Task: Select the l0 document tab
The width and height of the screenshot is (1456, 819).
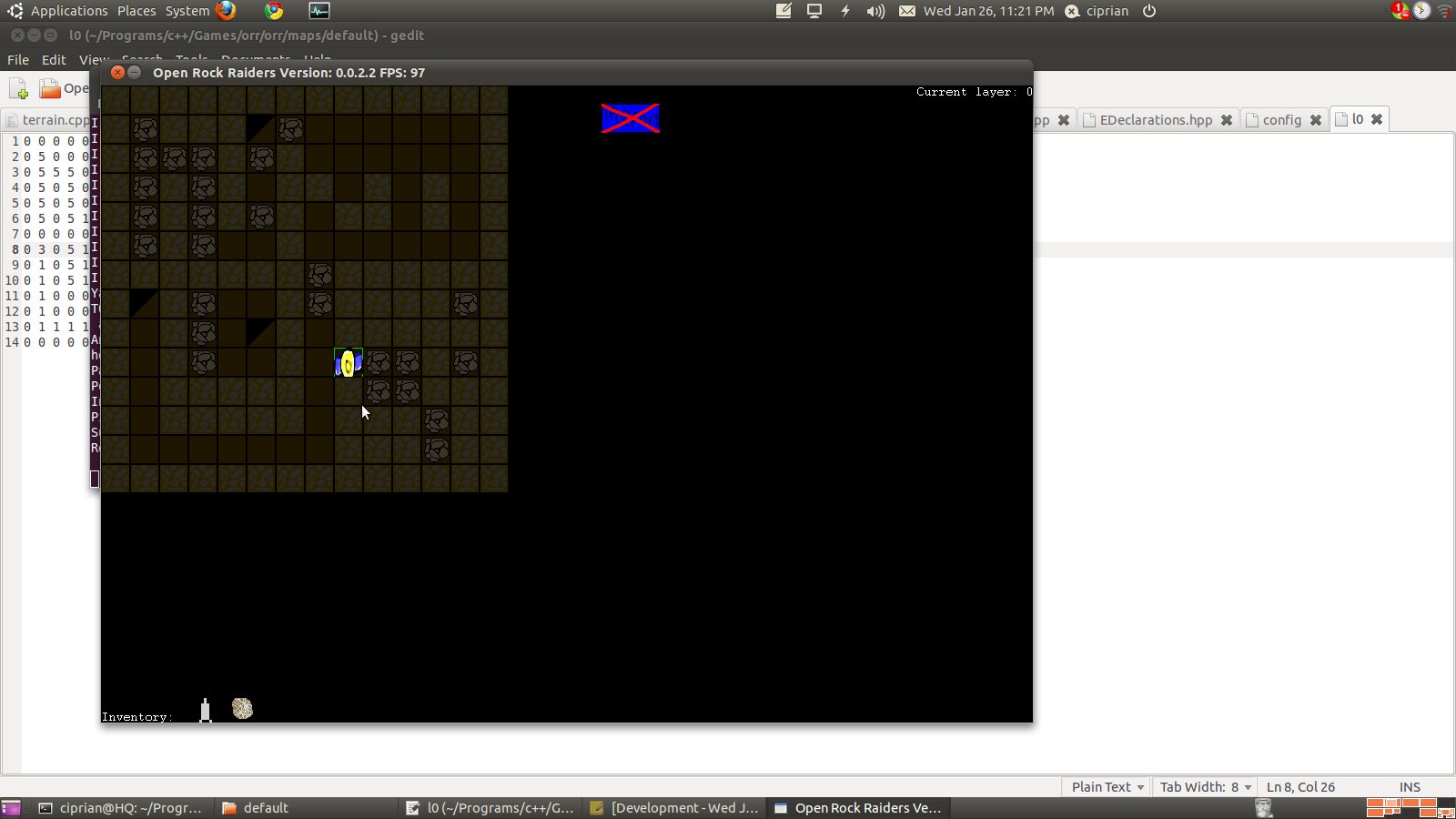Action: pos(1357,119)
